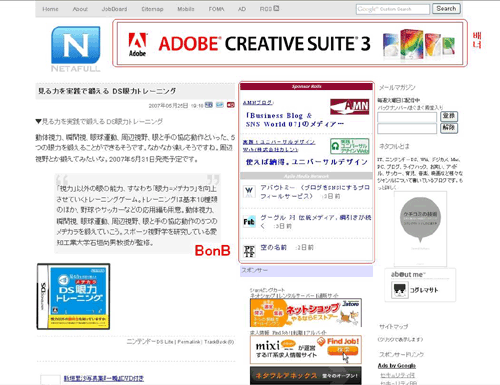Screen dimensions: 500x385
Task: Focus the second mail magazine input field
Action: coord(407,128)
